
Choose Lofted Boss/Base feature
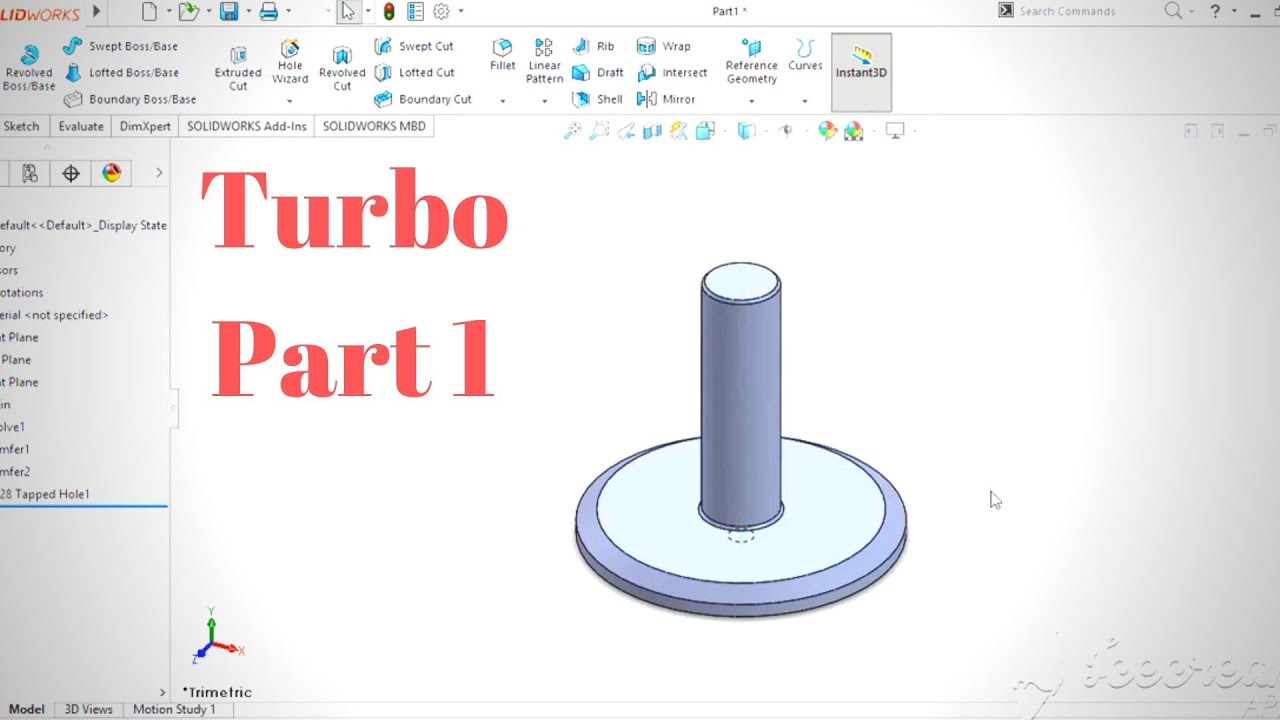(121, 72)
